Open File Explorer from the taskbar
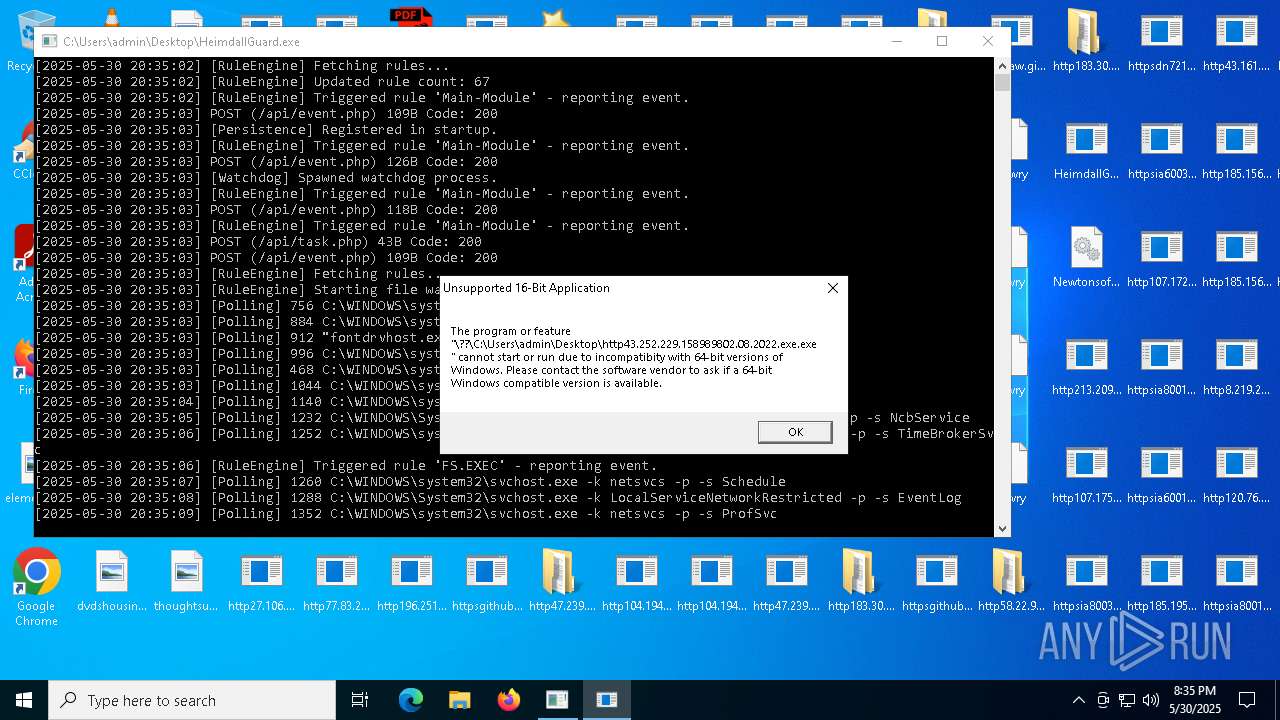The height and width of the screenshot is (720, 1280). (459, 700)
